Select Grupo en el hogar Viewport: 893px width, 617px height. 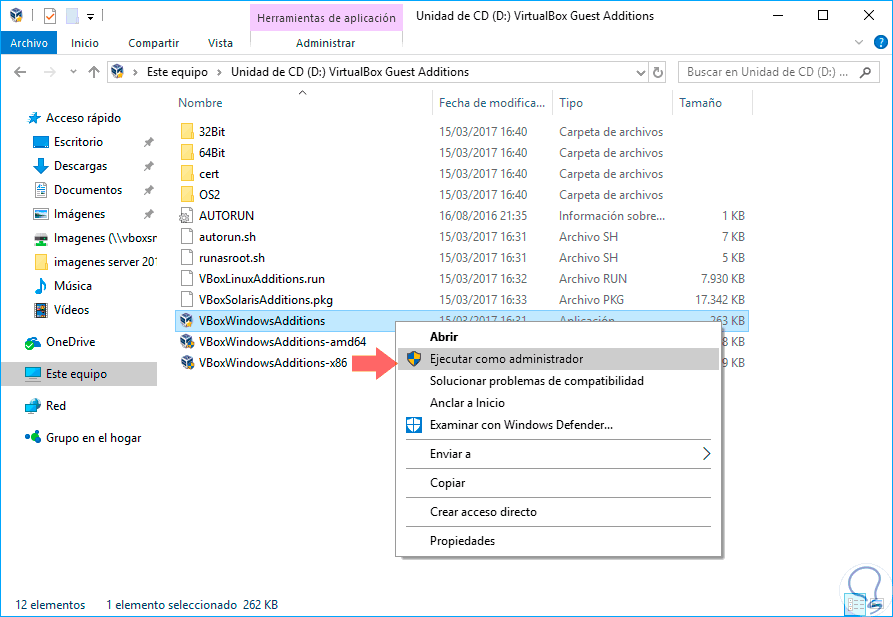click(93, 438)
